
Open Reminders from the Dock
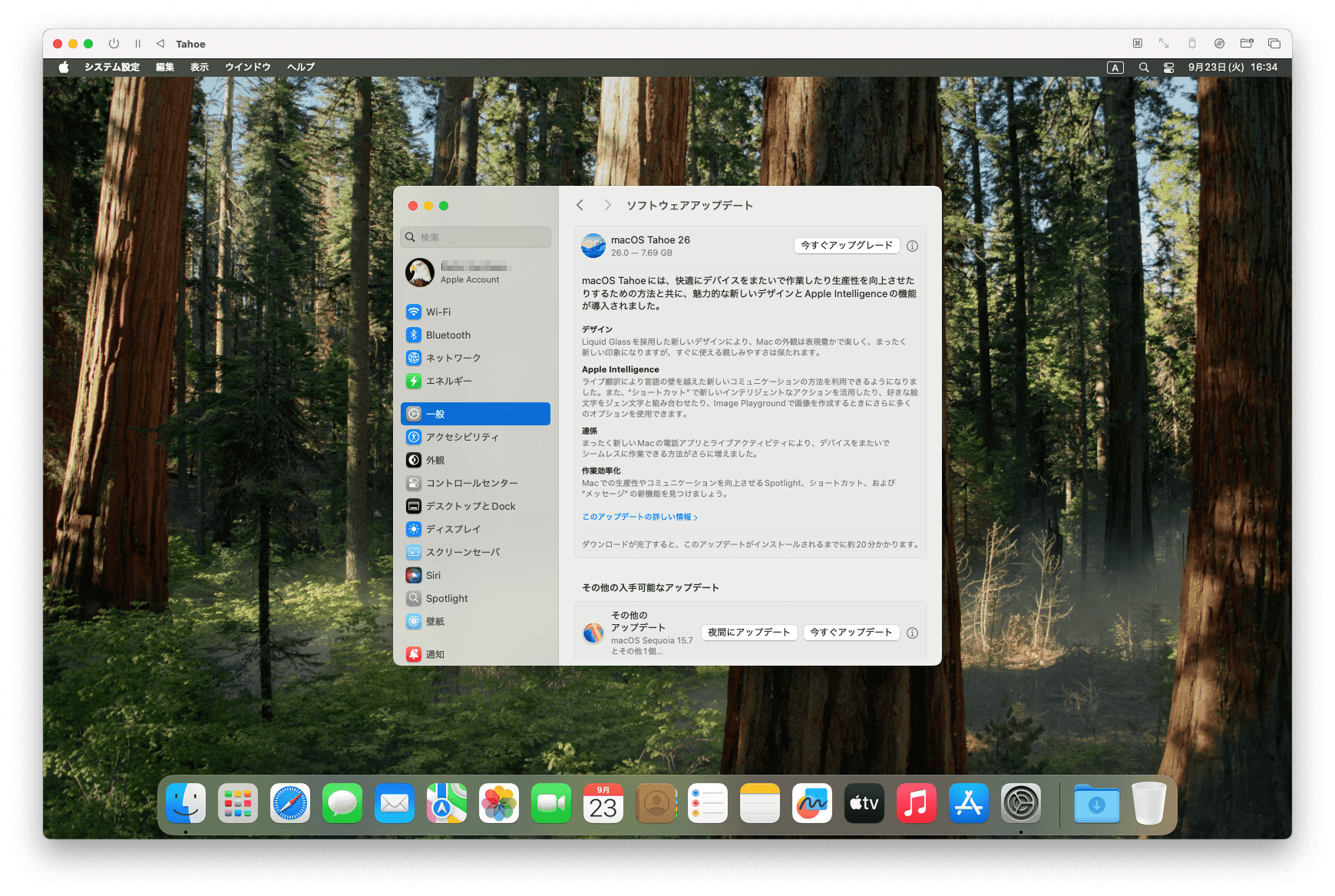(708, 803)
